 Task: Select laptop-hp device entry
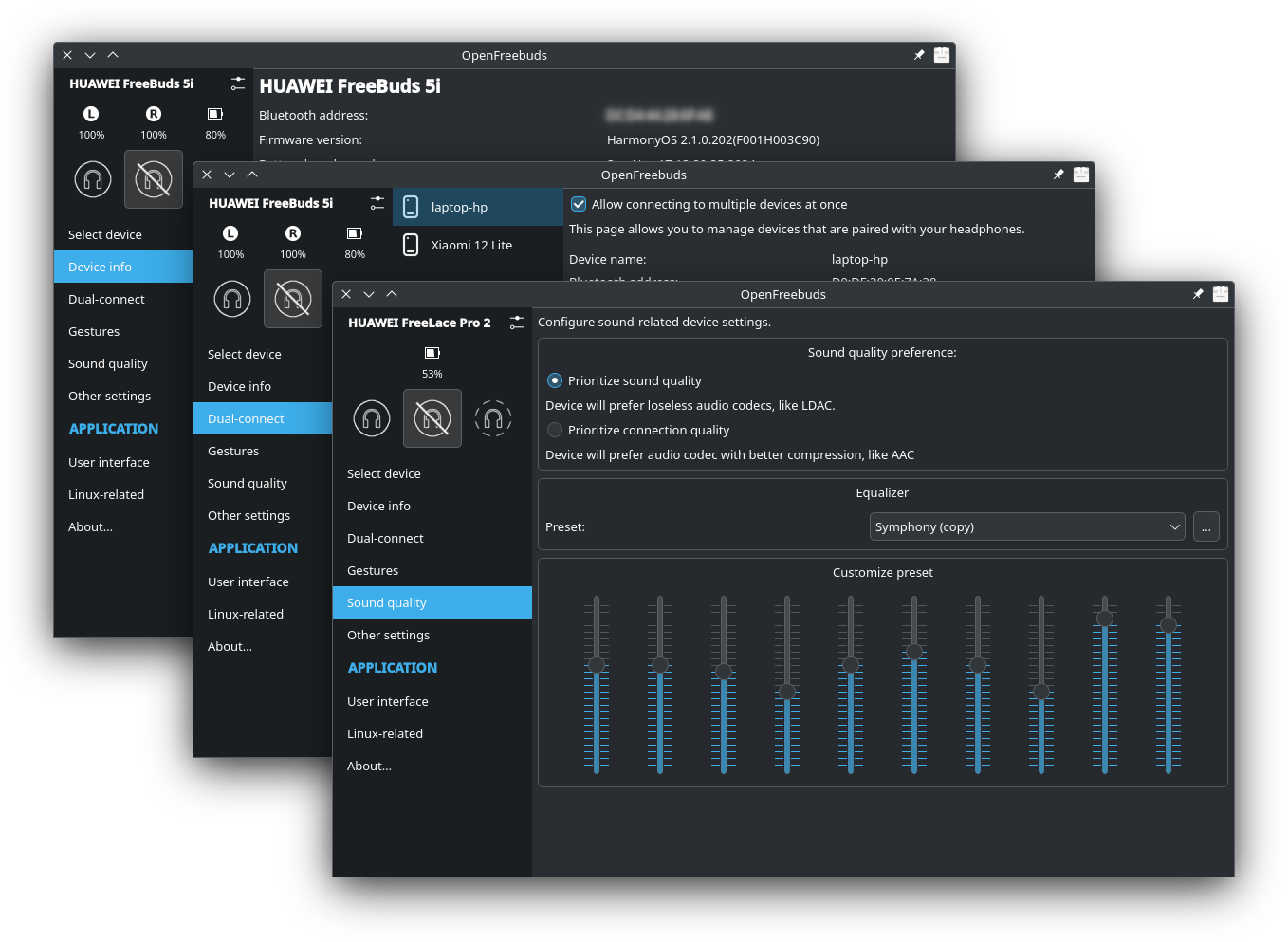(478, 207)
